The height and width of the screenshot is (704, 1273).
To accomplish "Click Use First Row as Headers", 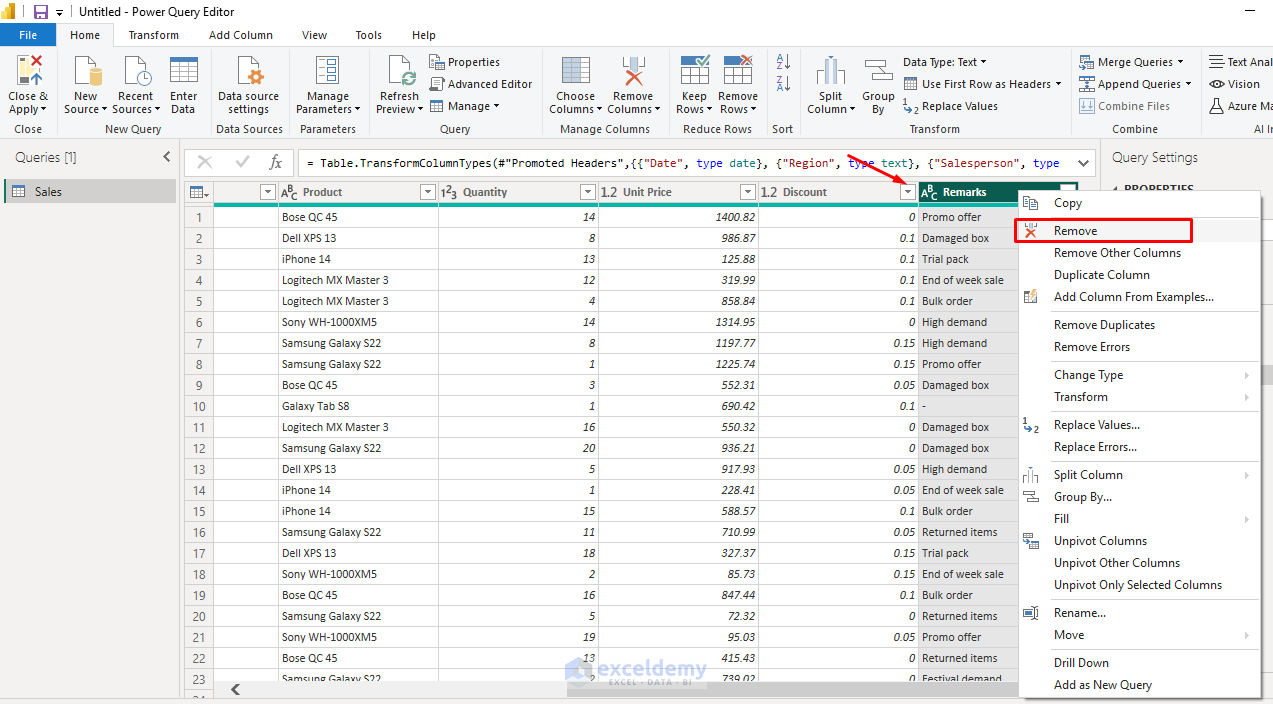I will tap(985, 84).
